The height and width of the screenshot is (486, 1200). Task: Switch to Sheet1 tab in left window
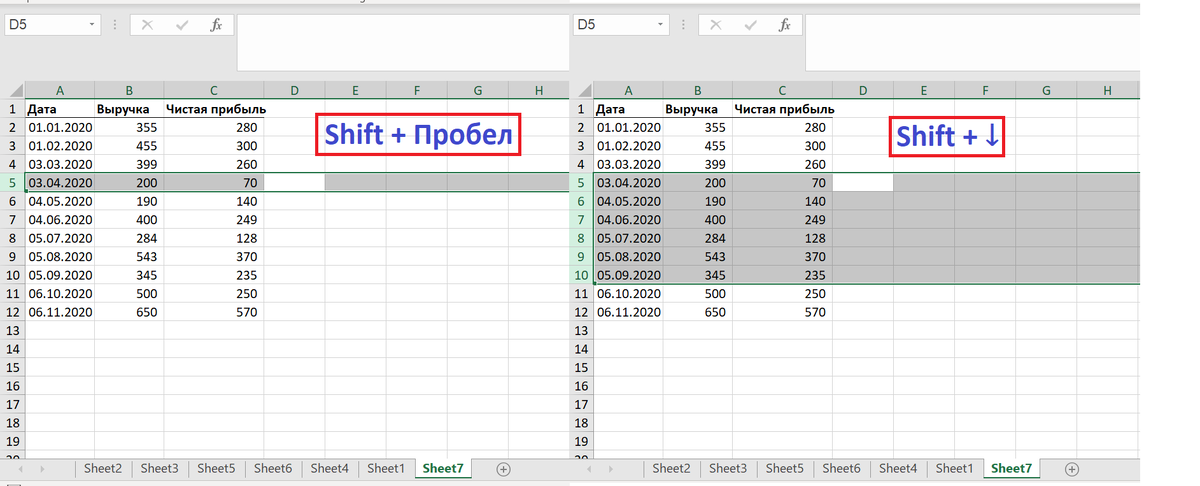click(x=386, y=468)
